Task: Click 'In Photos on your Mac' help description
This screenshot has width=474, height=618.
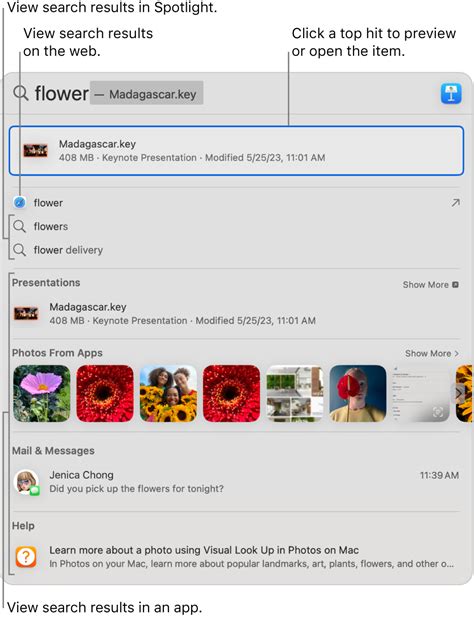Action: pos(251,564)
